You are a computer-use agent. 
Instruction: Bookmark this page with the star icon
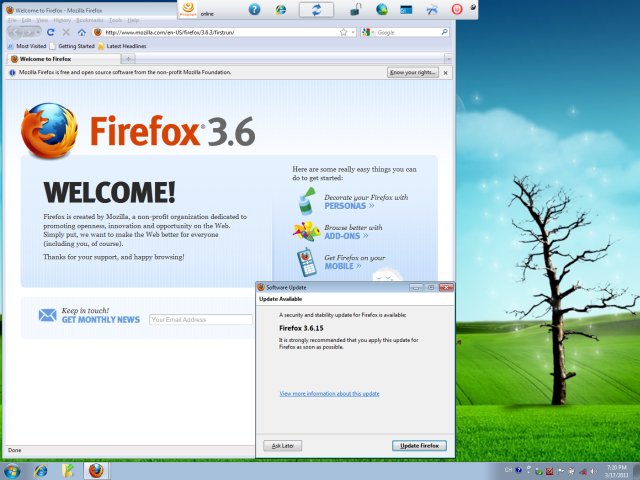343,32
